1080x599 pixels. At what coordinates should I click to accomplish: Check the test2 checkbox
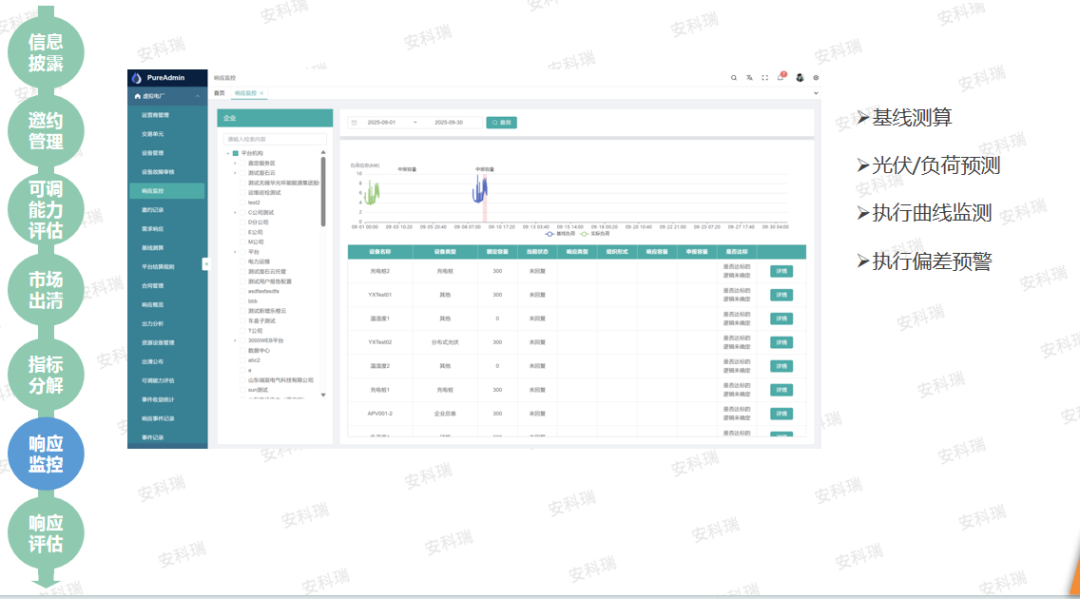click(x=243, y=202)
